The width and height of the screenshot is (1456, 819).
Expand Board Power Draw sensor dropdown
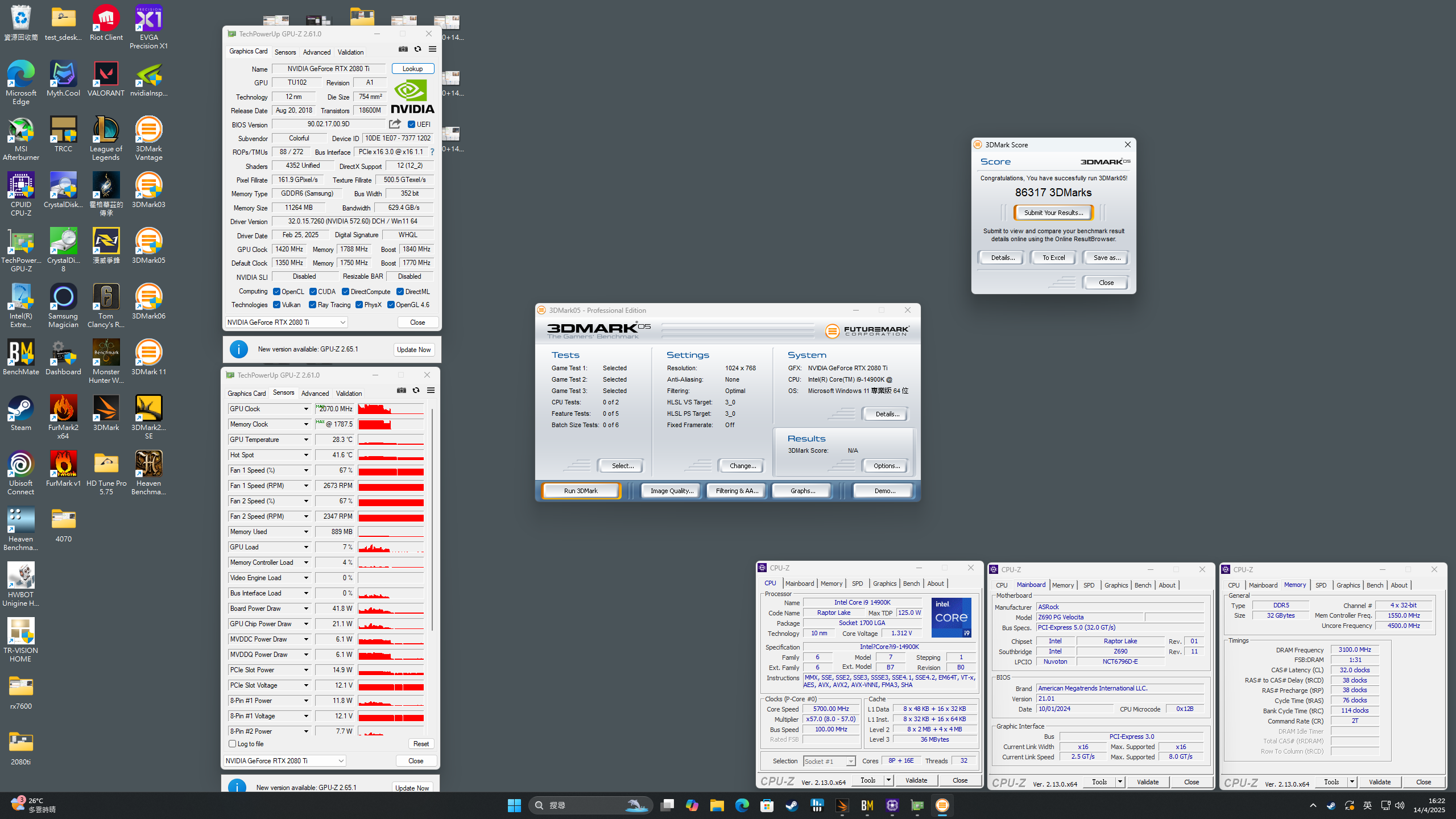pos(305,609)
